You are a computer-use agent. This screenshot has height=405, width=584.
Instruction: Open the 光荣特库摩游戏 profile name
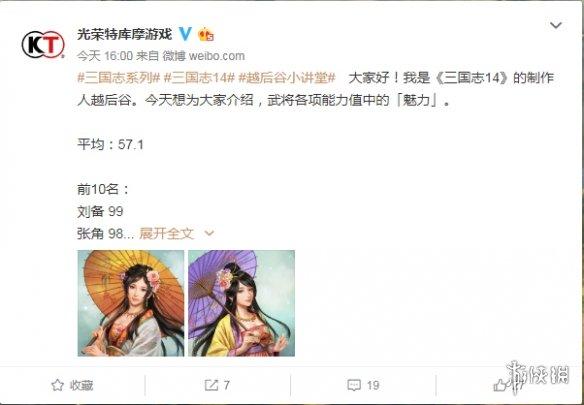124,34
